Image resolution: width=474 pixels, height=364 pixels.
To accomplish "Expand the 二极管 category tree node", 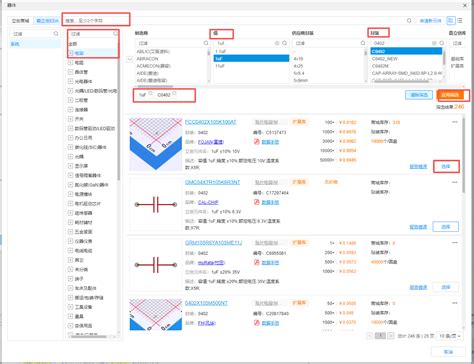I will (70, 100).
